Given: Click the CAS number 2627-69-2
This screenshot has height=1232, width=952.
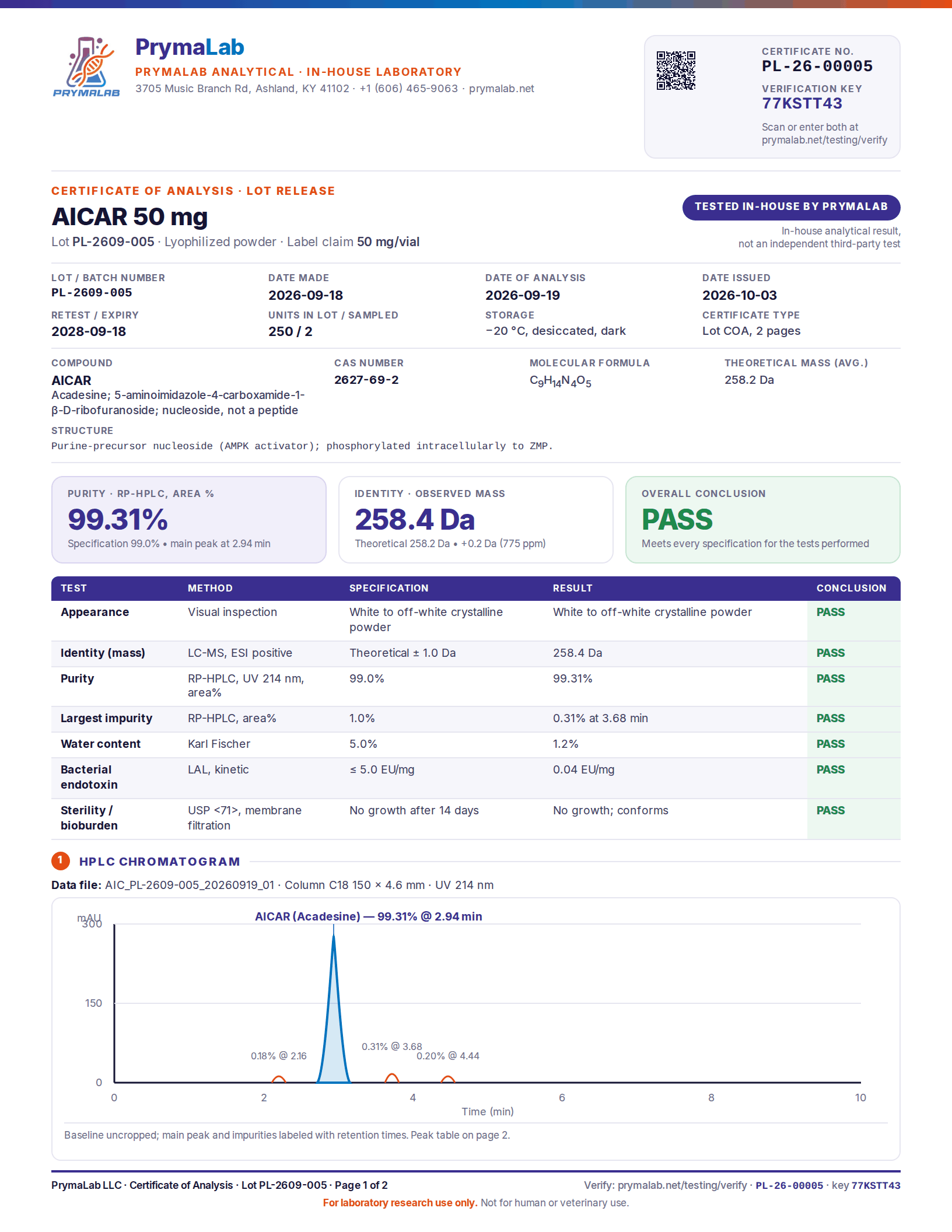Looking at the screenshot, I should [366, 380].
